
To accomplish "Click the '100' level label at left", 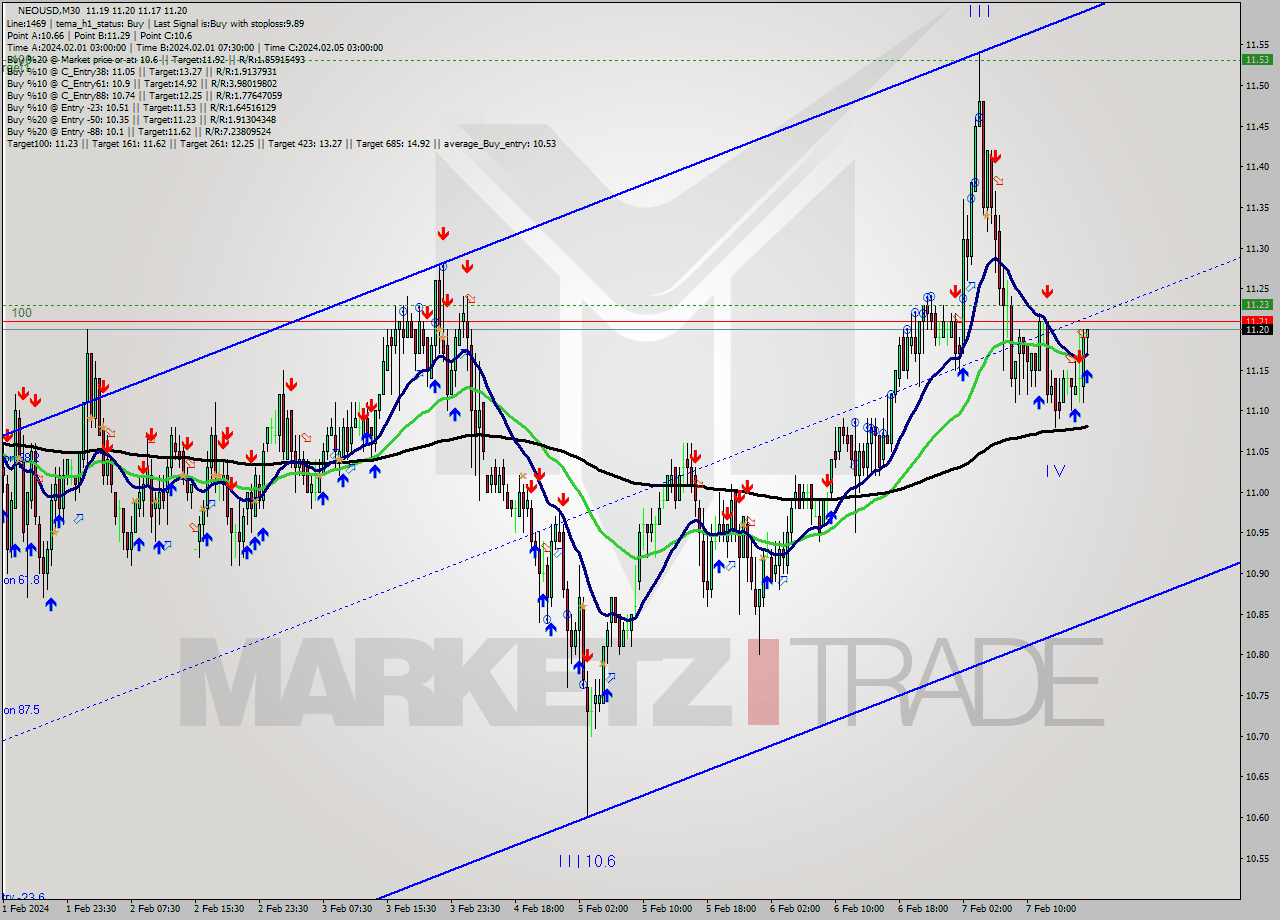I will point(22,313).
